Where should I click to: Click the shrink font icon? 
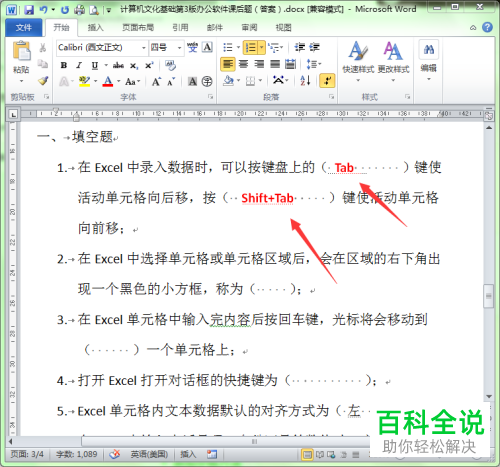[171, 81]
